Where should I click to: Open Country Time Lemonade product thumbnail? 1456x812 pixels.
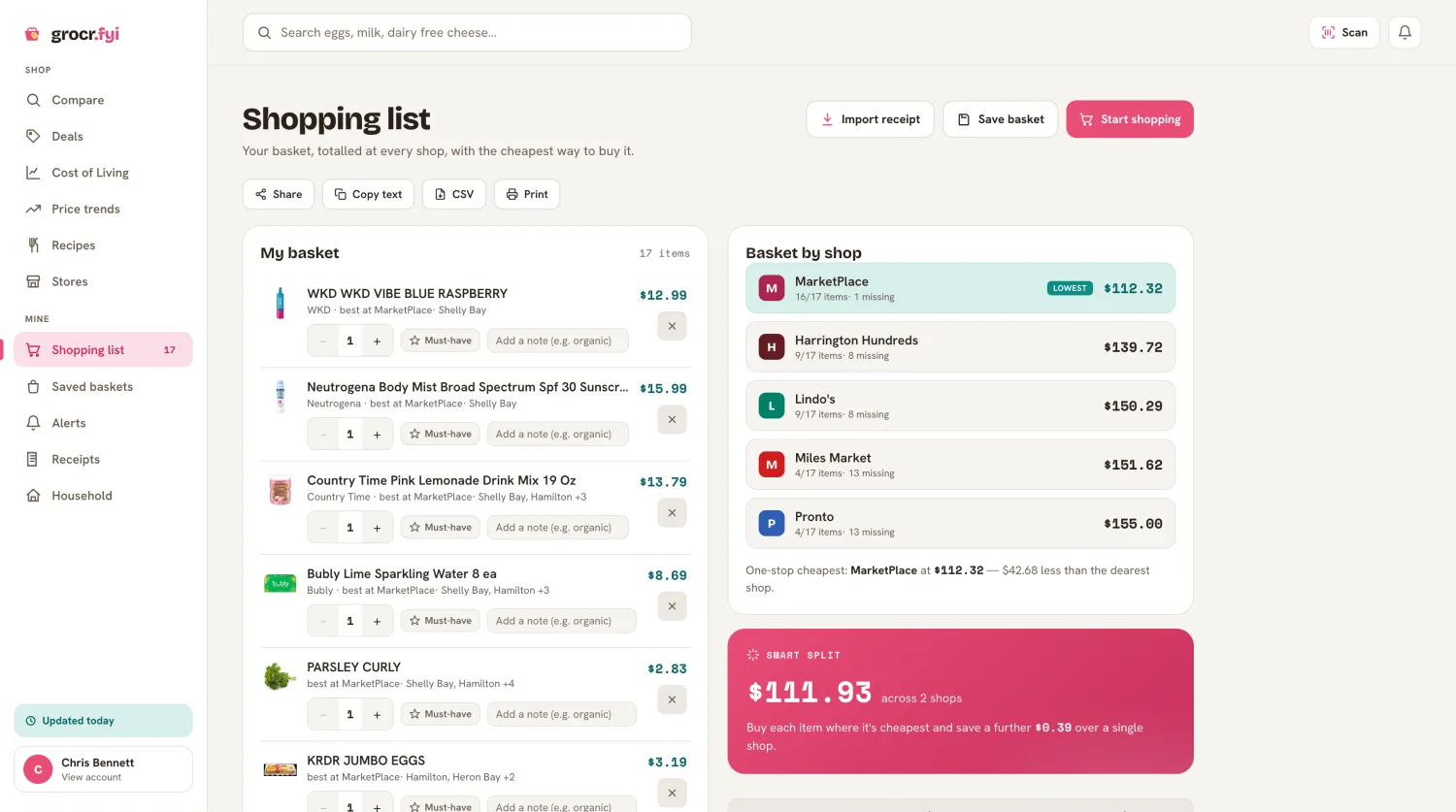281,490
